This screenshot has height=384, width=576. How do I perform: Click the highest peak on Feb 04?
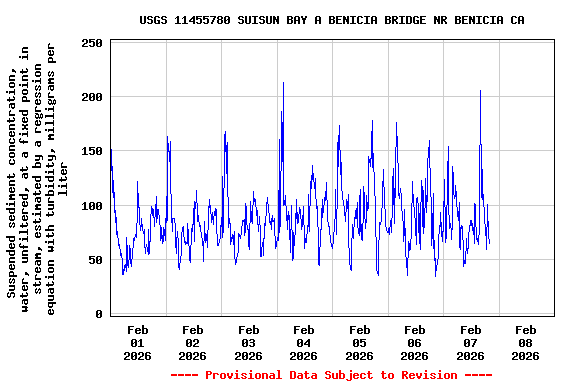coord(283,83)
